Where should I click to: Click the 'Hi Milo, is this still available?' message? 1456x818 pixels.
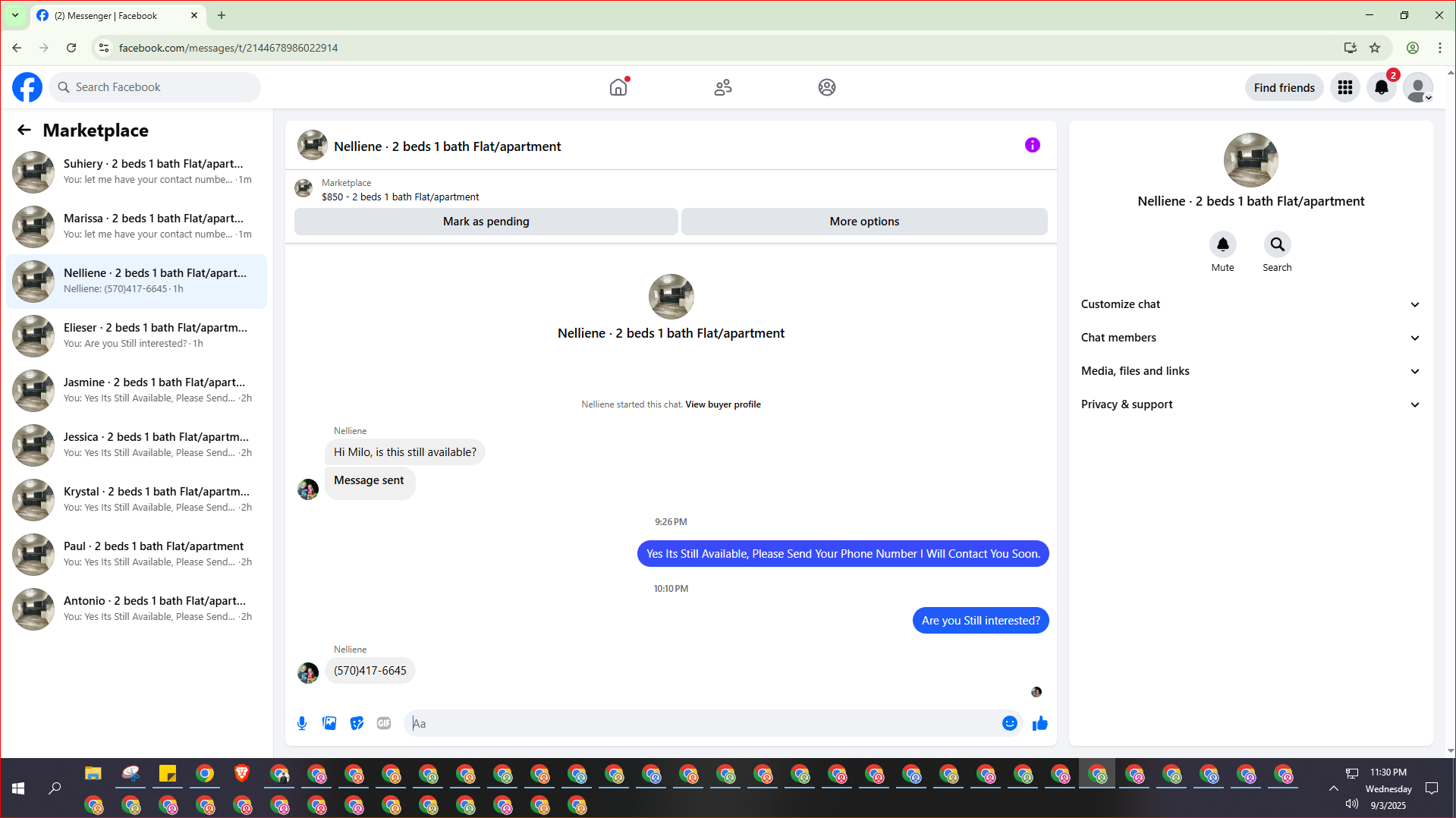[405, 452]
